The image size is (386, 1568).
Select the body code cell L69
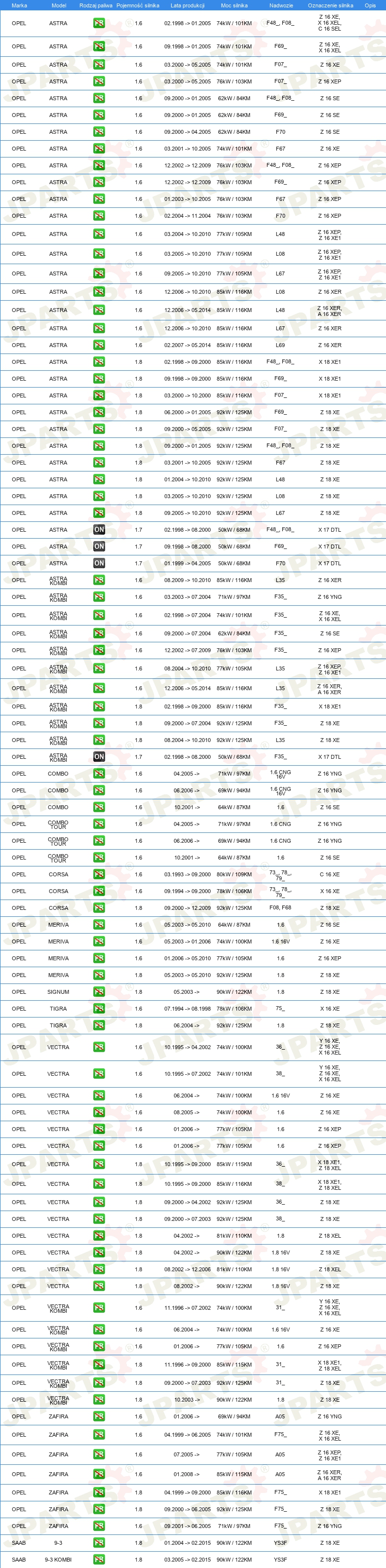[x=280, y=345]
